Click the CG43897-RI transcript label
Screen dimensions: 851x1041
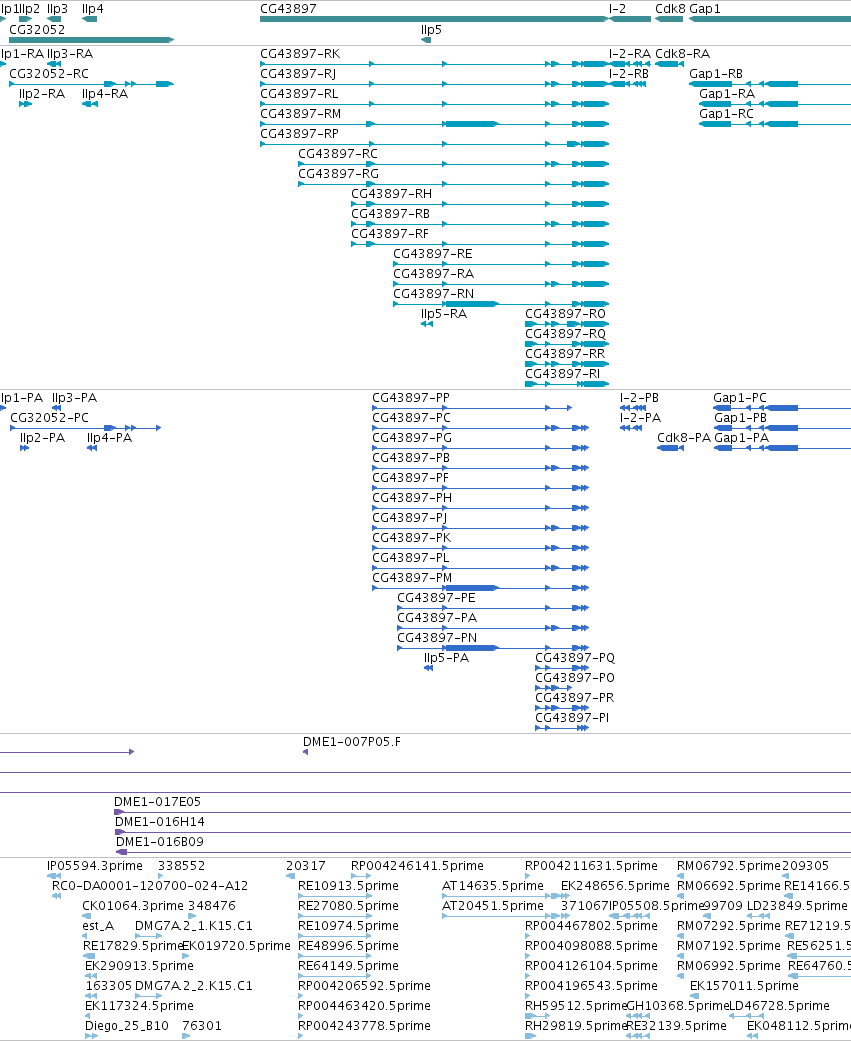562,373
